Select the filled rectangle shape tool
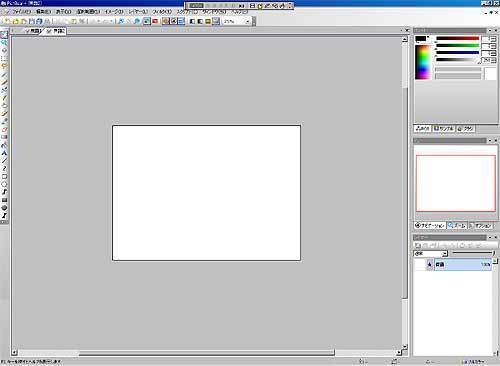The image size is (500, 366). click(x=4, y=200)
